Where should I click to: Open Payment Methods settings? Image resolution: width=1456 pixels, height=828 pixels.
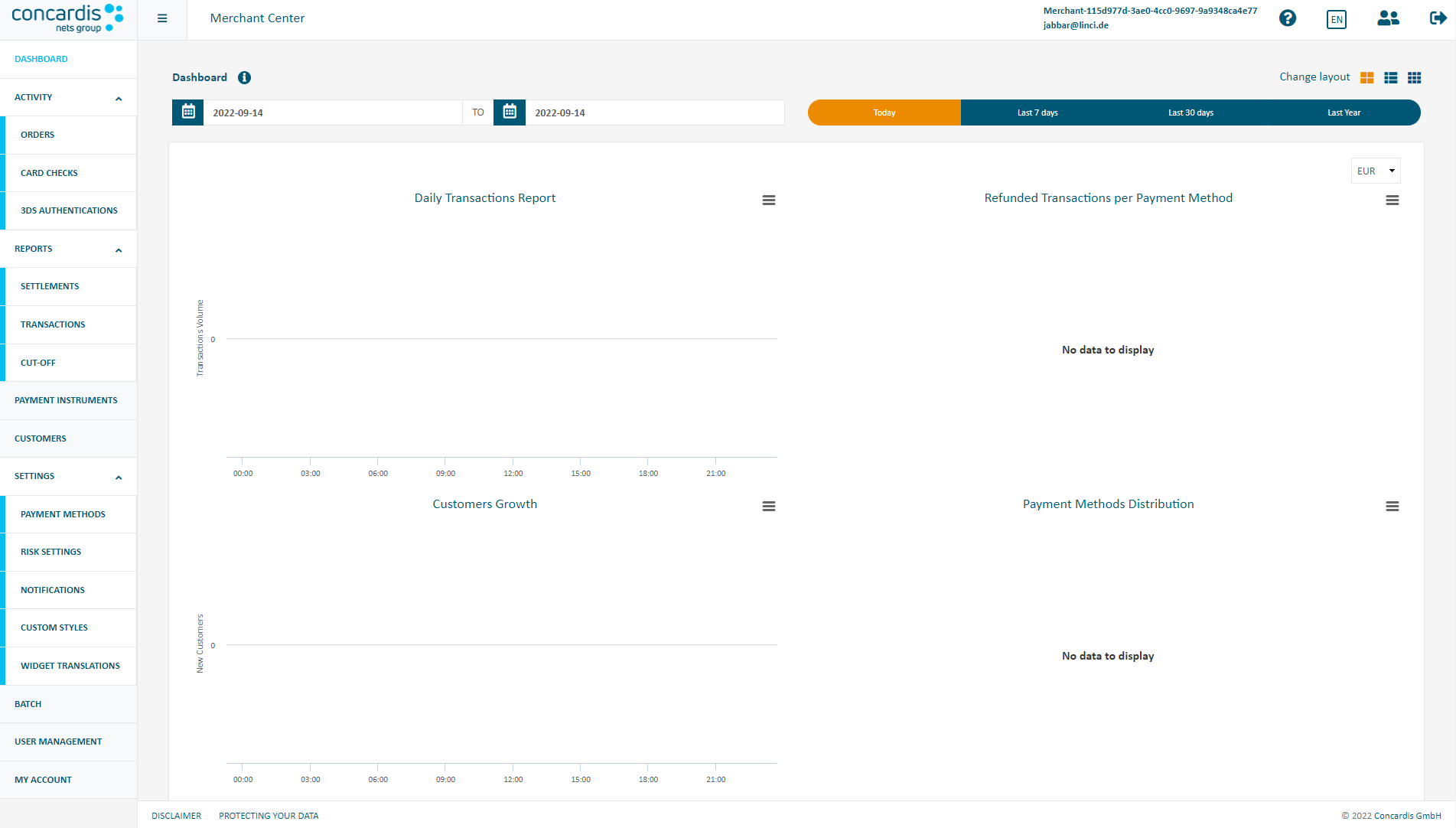point(69,514)
